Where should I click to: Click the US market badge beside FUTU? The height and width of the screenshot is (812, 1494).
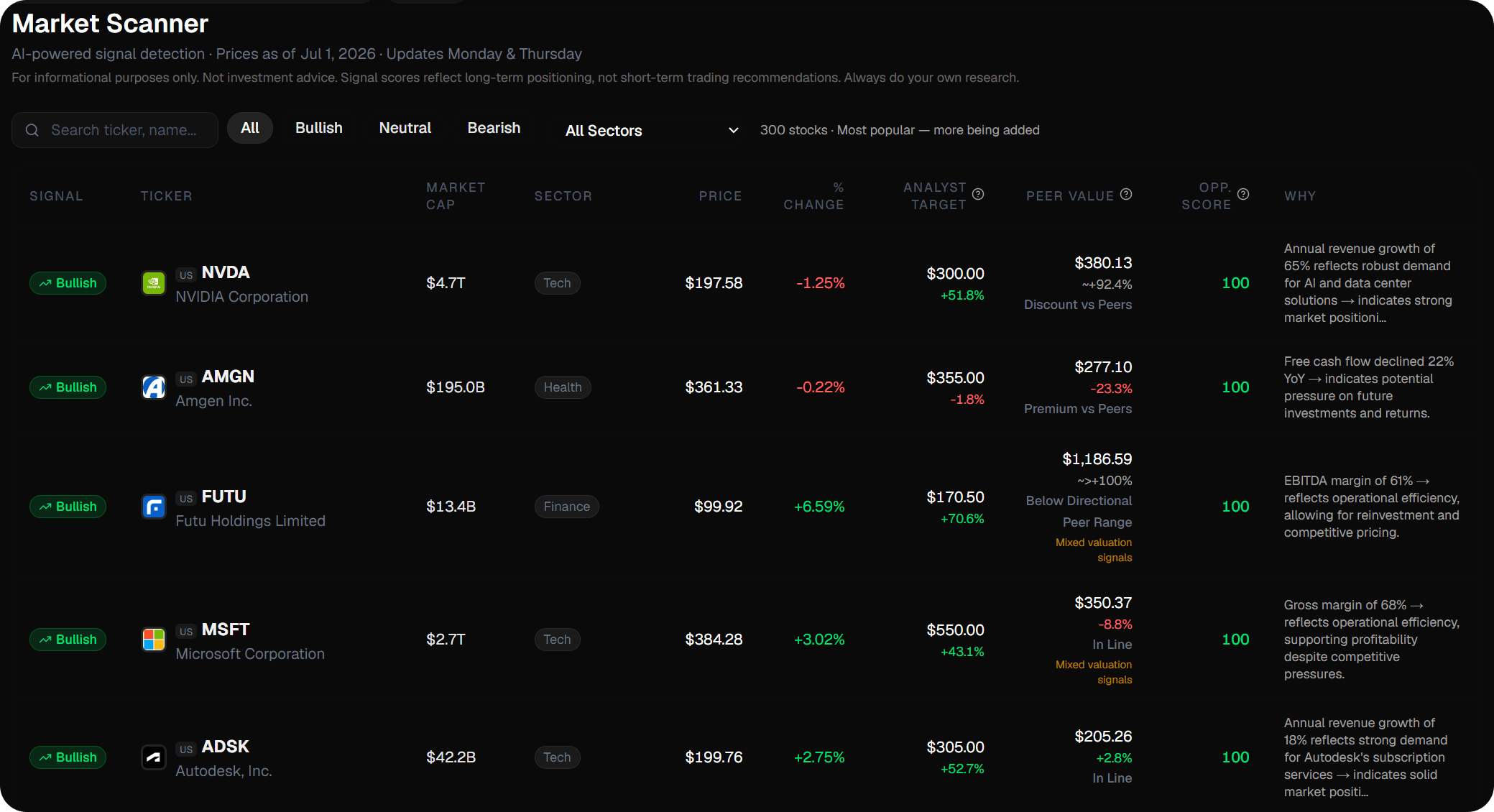(186, 498)
